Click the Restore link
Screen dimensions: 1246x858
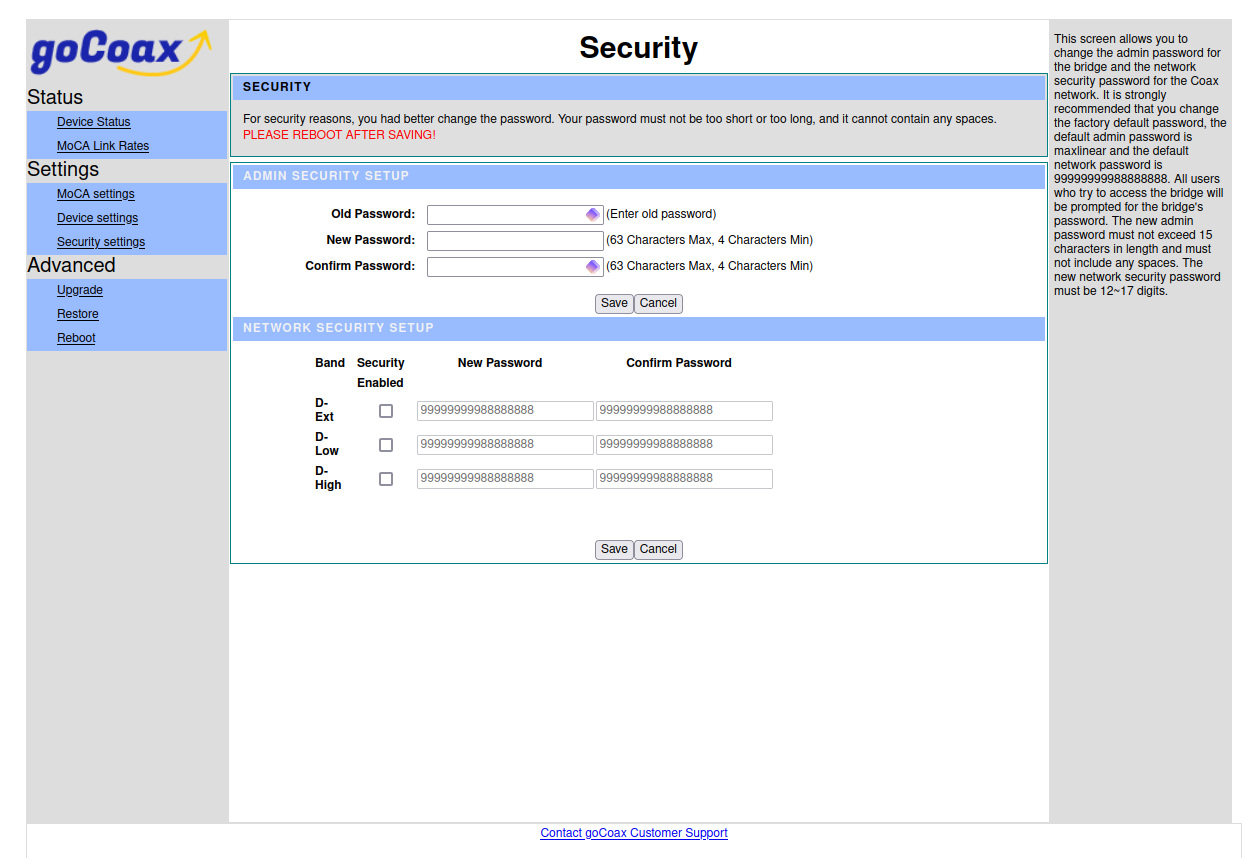pos(78,314)
